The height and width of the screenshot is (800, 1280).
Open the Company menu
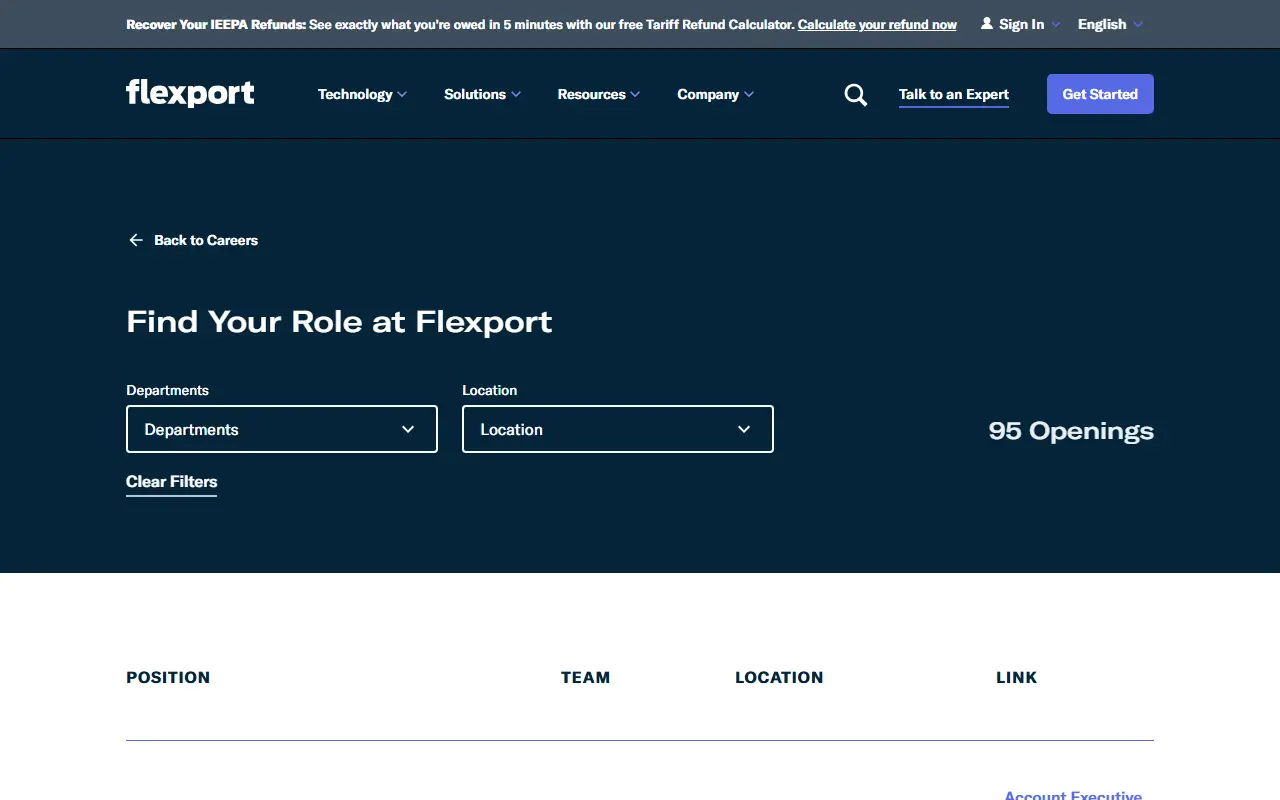[715, 94]
